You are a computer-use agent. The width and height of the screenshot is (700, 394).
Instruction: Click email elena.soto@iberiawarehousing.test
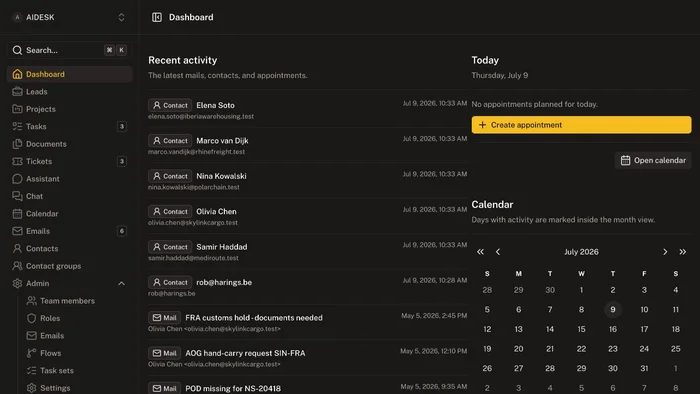pyautogui.click(x=201, y=116)
